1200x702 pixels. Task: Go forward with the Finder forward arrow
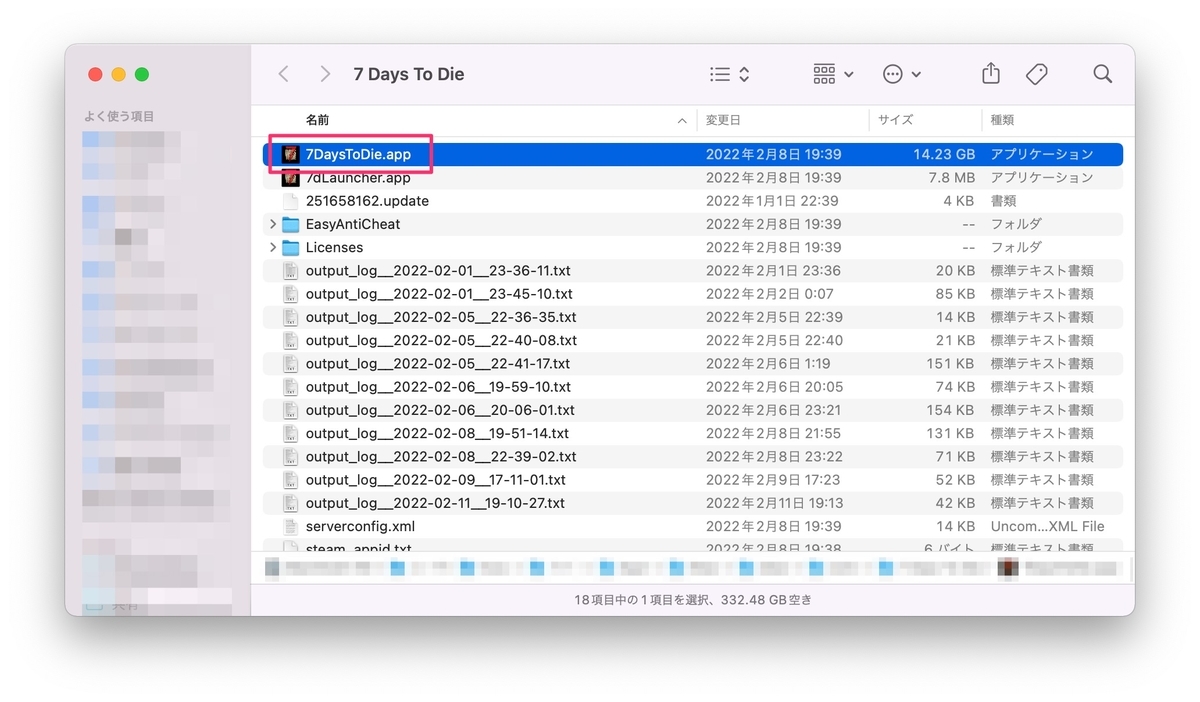pyautogui.click(x=325, y=74)
